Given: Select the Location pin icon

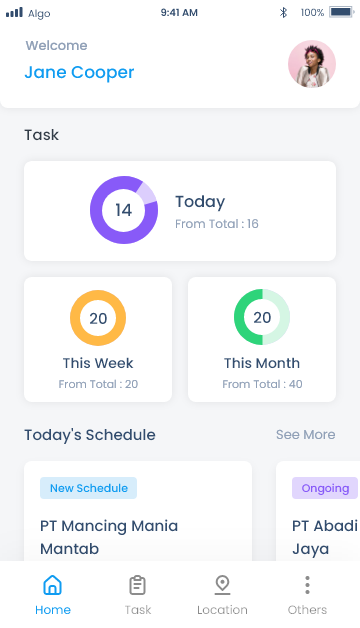Looking at the screenshot, I should tap(222, 585).
